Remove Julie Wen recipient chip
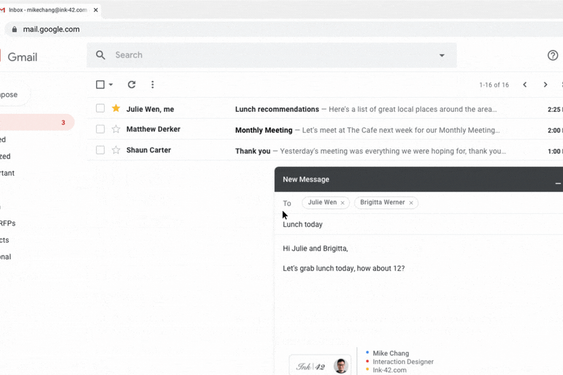This screenshot has width=563, height=375. click(343, 203)
